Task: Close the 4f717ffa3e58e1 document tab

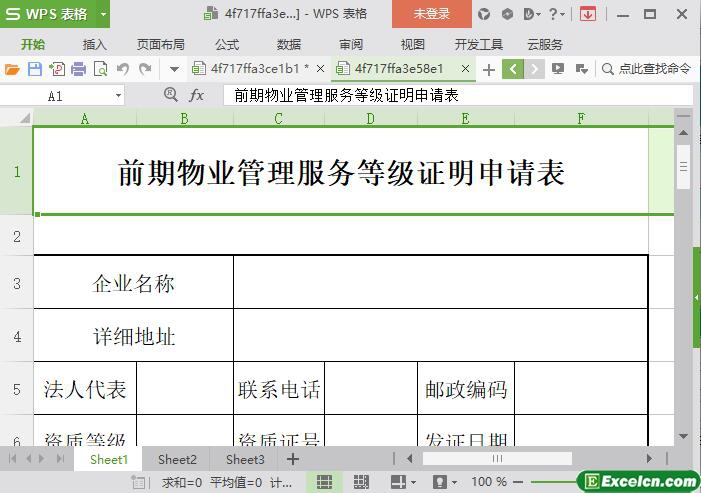Action: (466, 69)
